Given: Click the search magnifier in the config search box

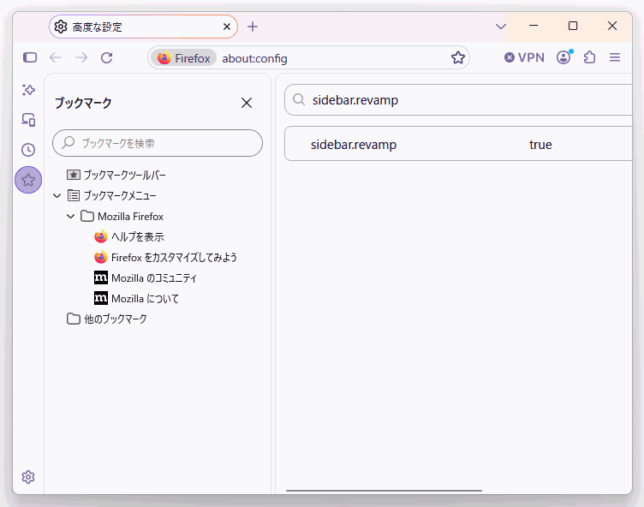Looking at the screenshot, I should (x=299, y=99).
